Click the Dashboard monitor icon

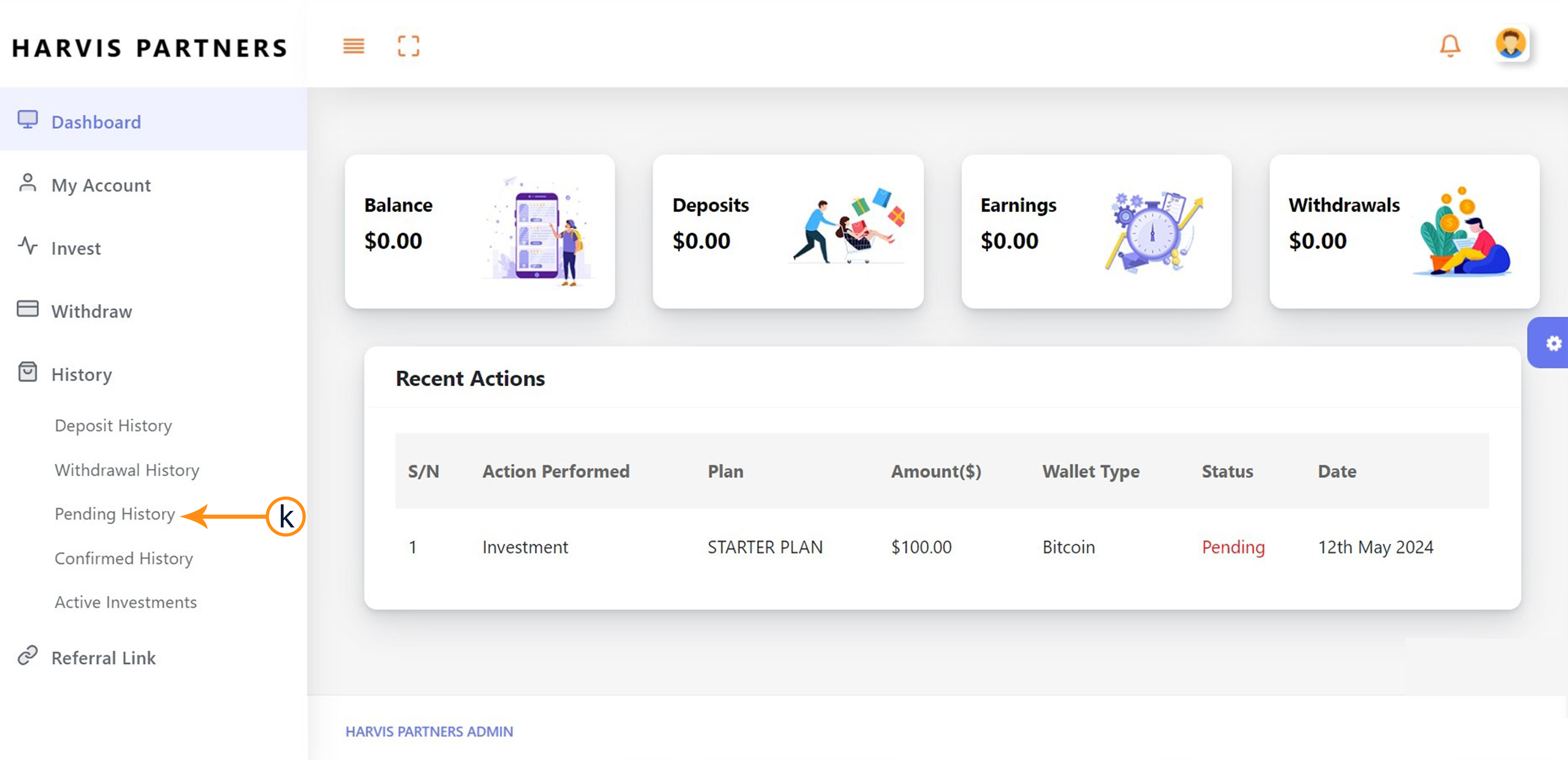(27, 120)
